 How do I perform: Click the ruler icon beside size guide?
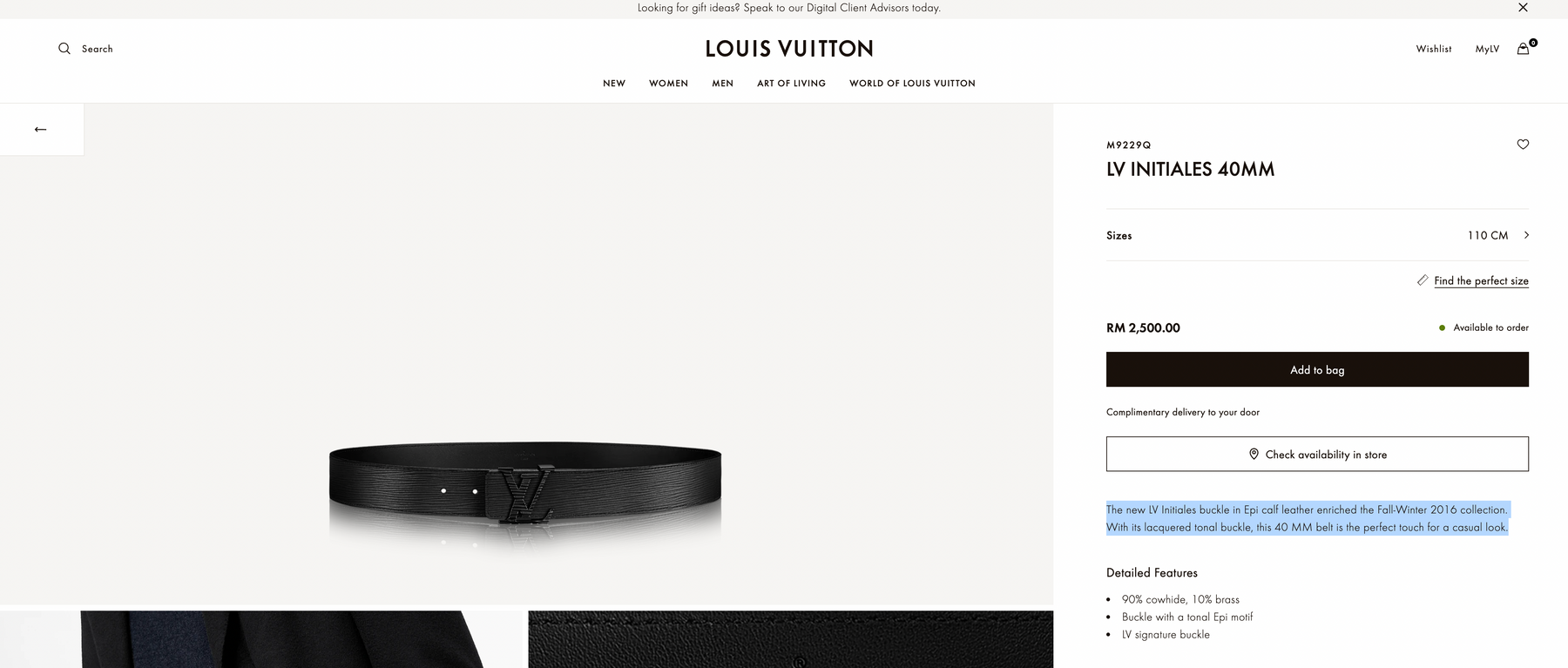[x=1423, y=280]
